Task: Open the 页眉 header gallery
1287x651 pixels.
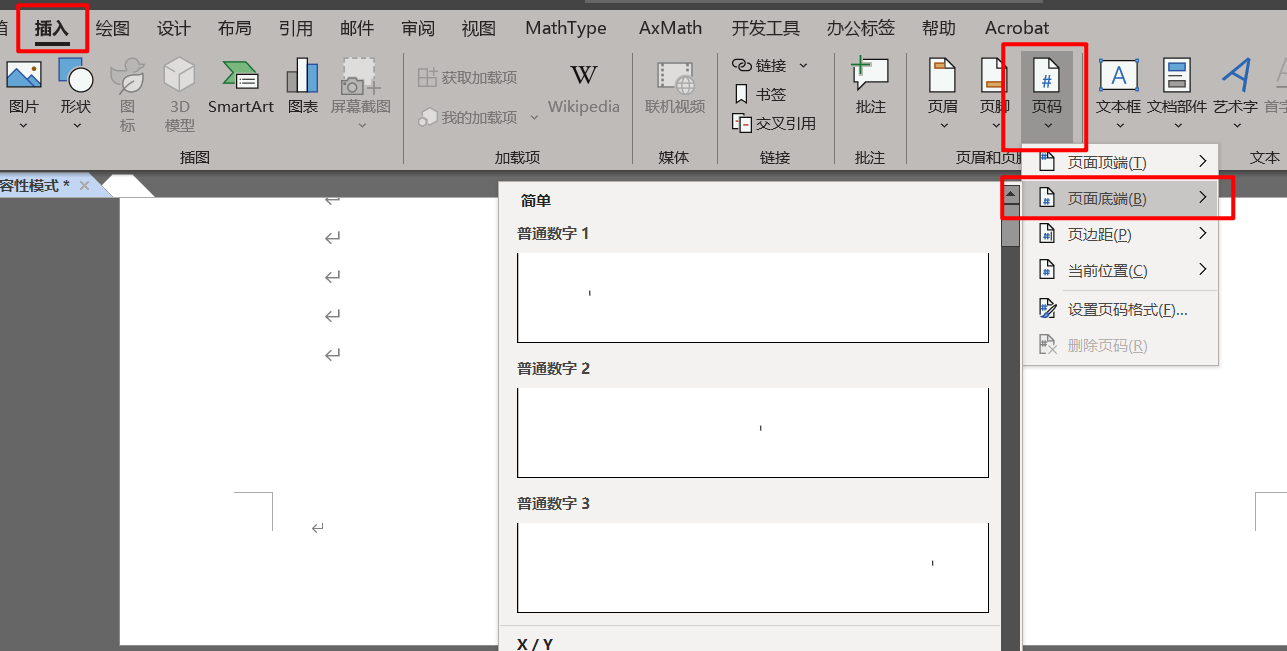Action: pyautogui.click(x=943, y=94)
